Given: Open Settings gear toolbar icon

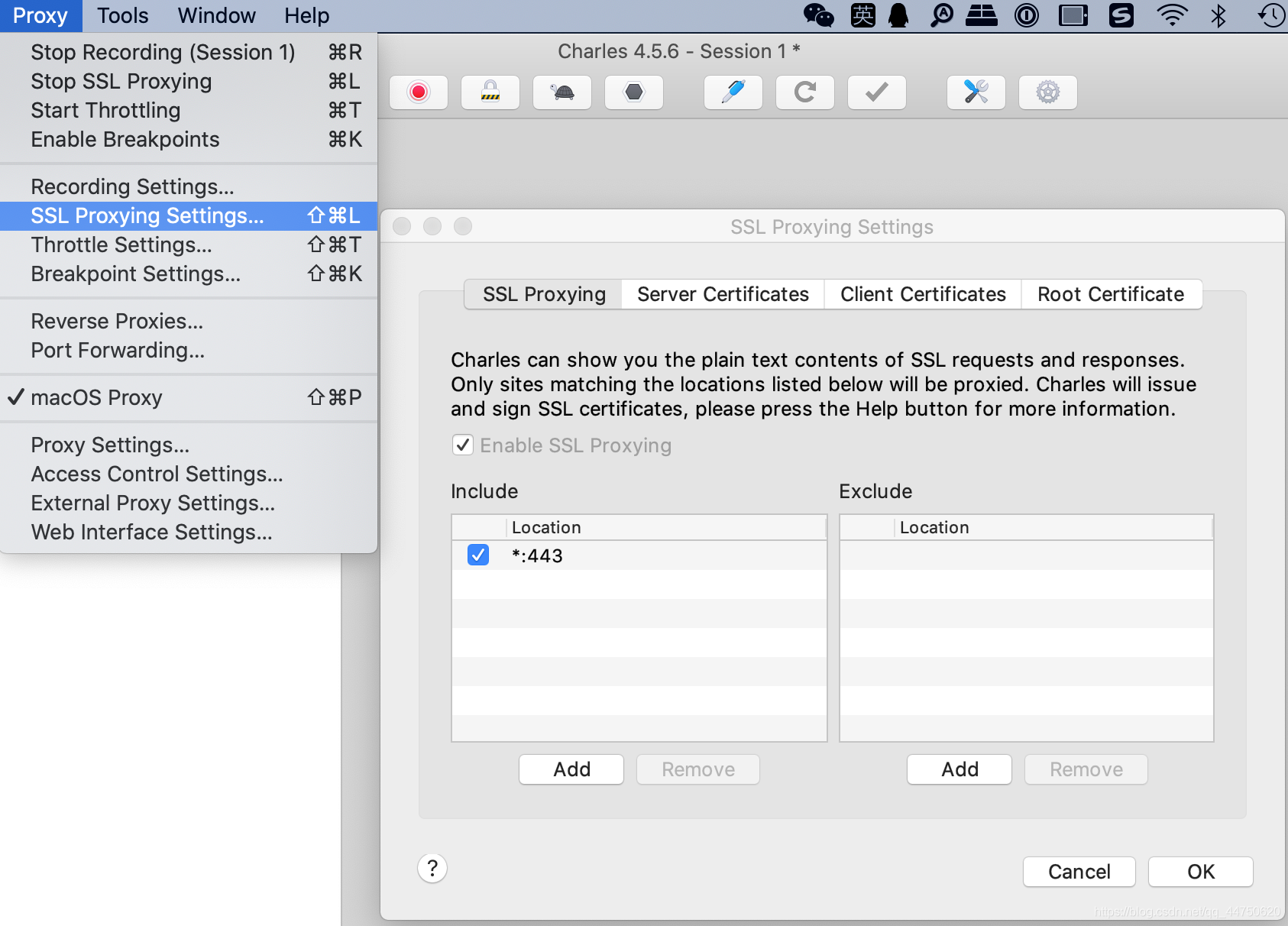Looking at the screenshot, I should pos(1048,92).
